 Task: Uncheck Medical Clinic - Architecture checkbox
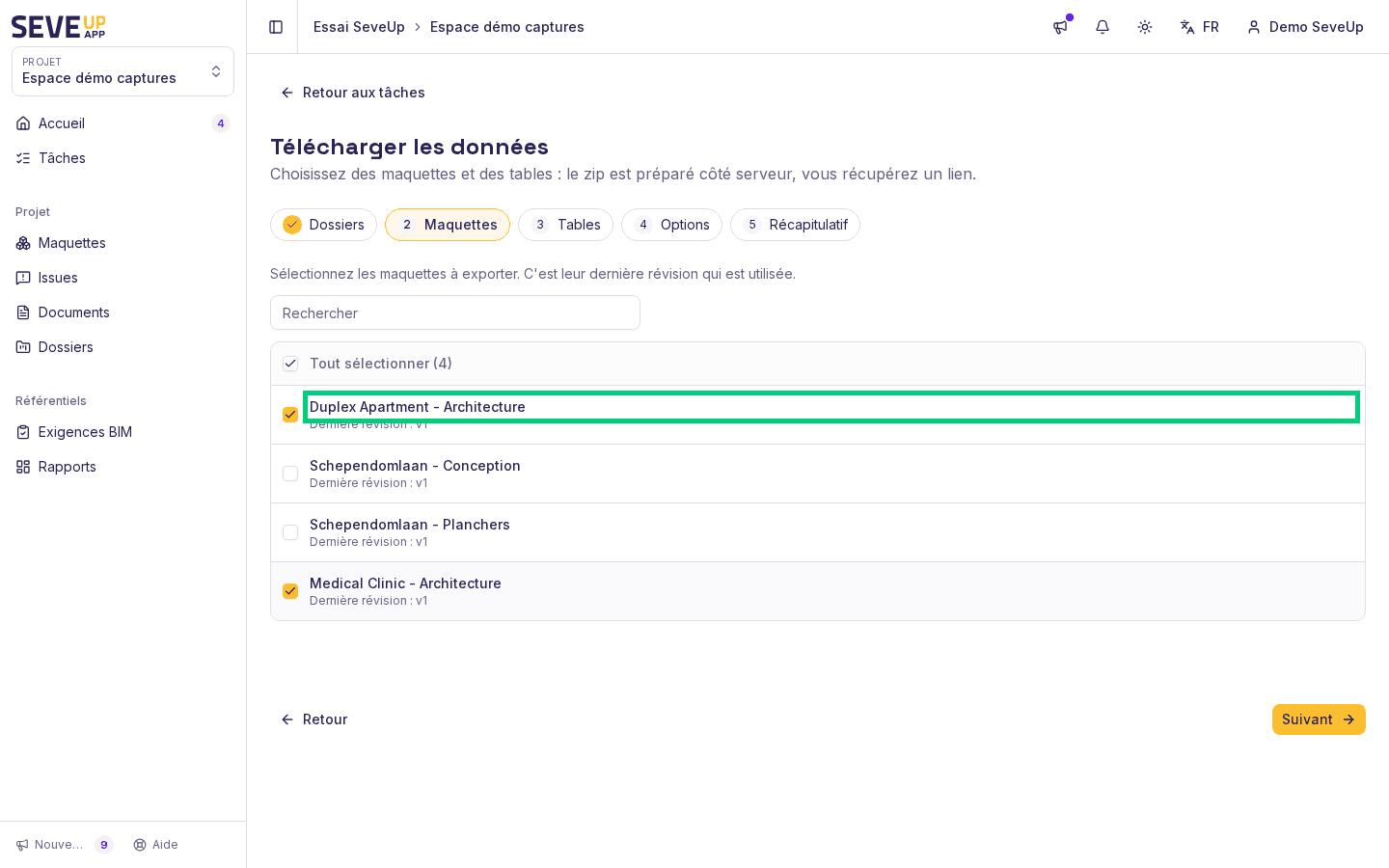click(290, 591)
